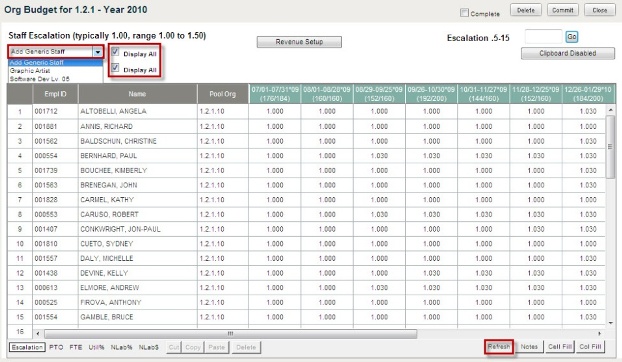Switch to the PTO tab
Screen dimensions: 622x362
tap(56, 347)
